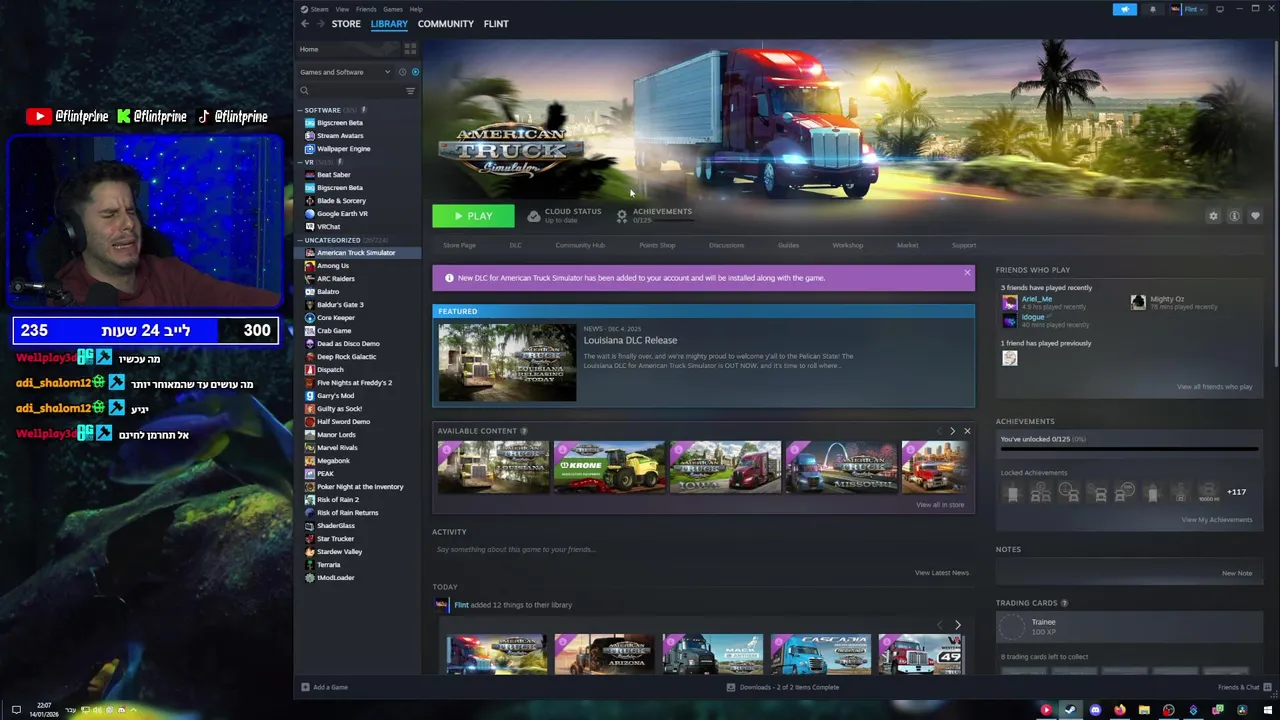The image size is (1280, 720).
Task: Click View Latest News
Action: click(942, 573)
